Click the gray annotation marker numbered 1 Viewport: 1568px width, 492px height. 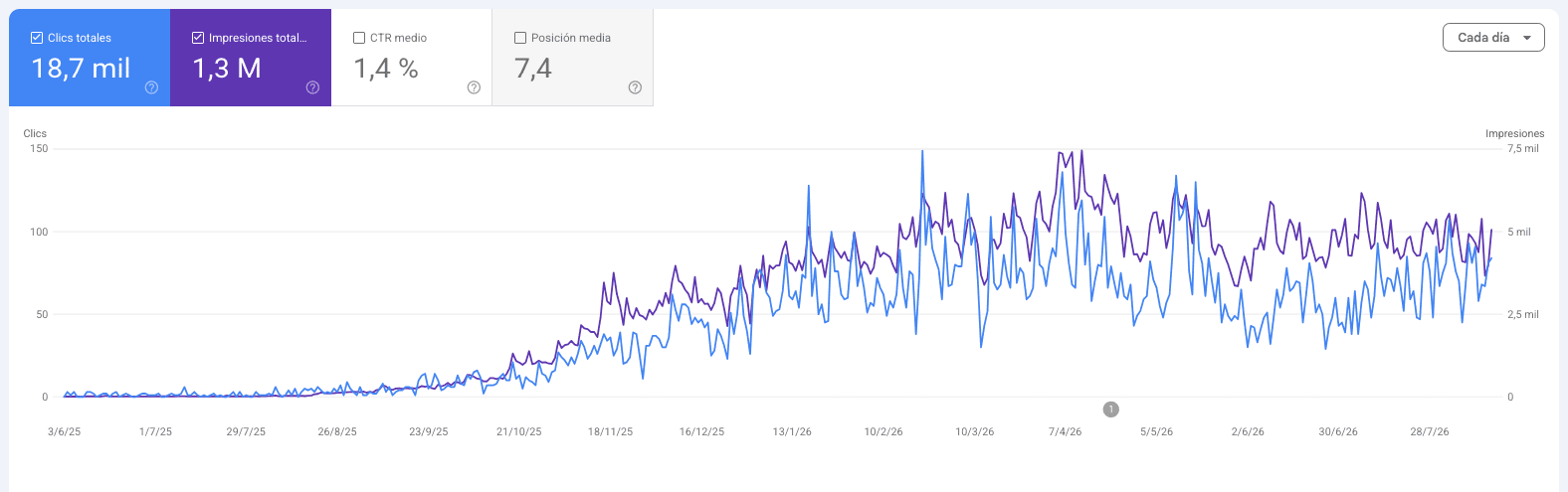point(1111,410)
